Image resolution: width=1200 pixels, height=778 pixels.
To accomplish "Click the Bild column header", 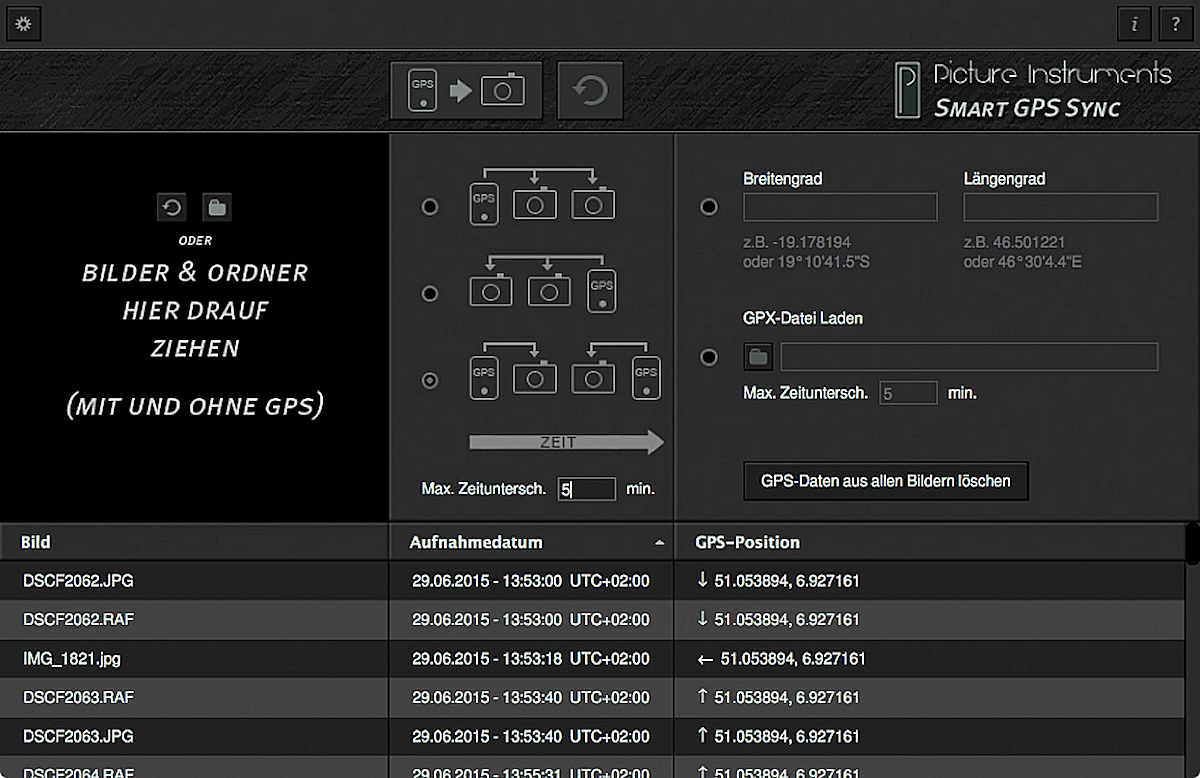I will click(x=36, y=542).
